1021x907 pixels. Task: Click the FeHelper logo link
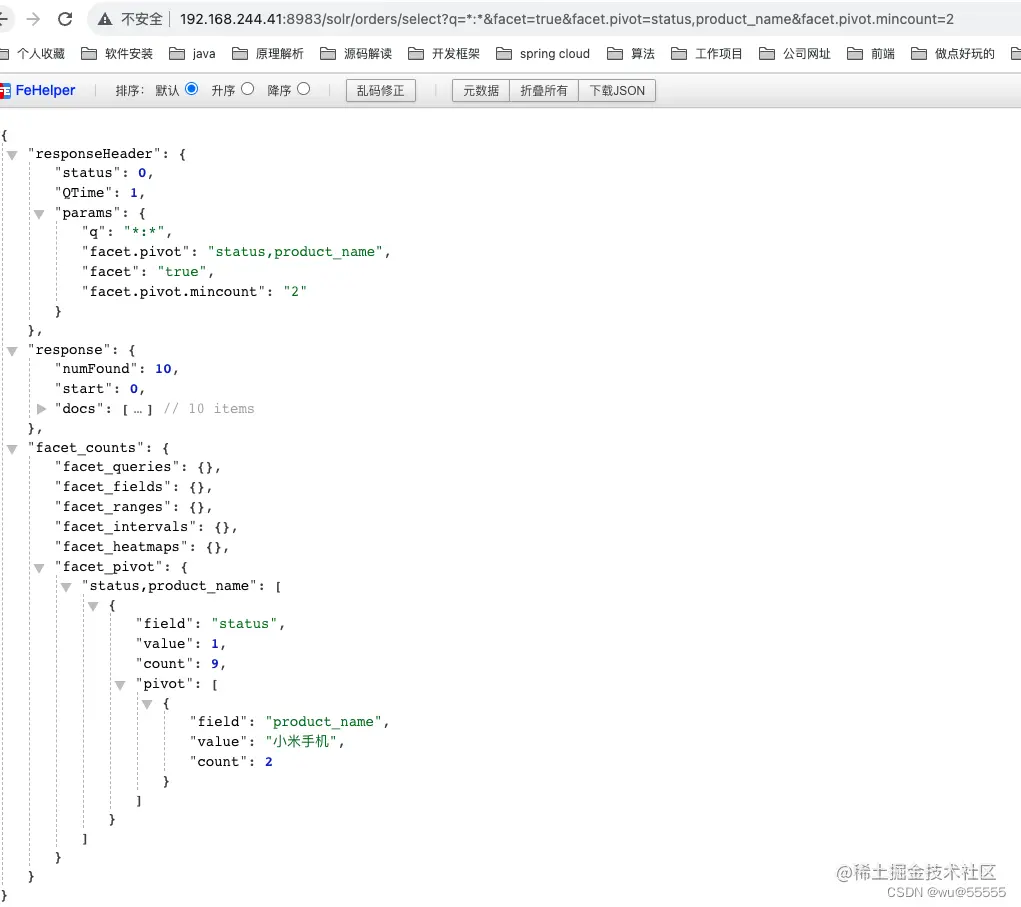coord(38,91)
